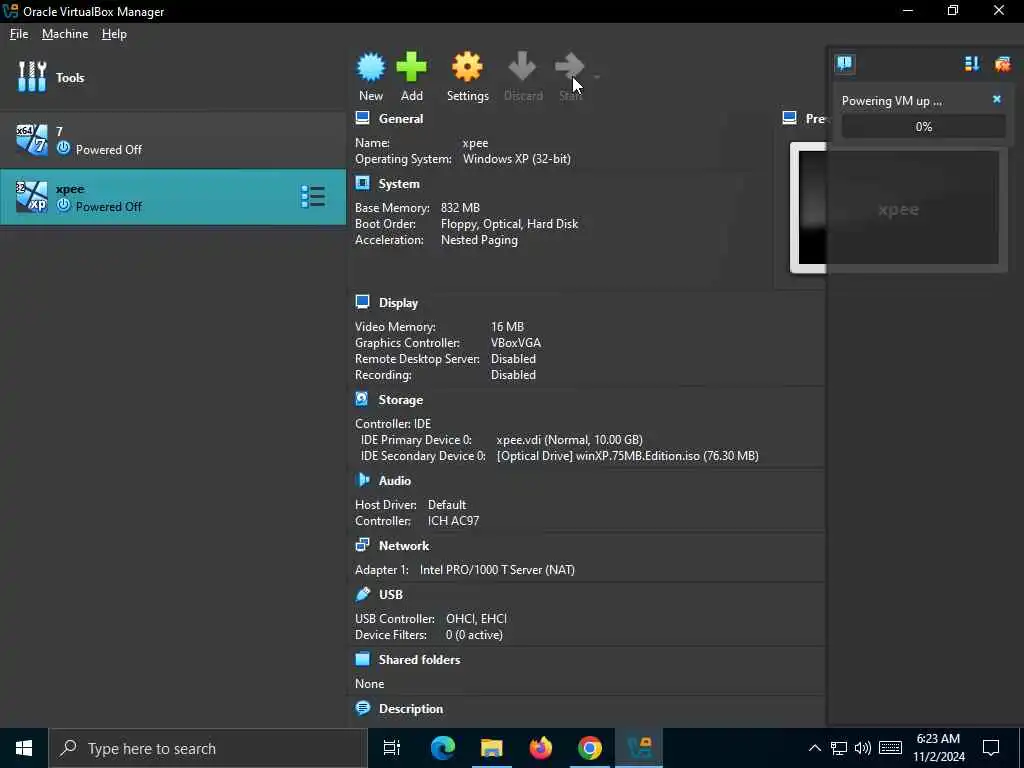Click the Display section screen icon
The image size is (1024, 768).
pyautogui.click(x=362, y=302)
